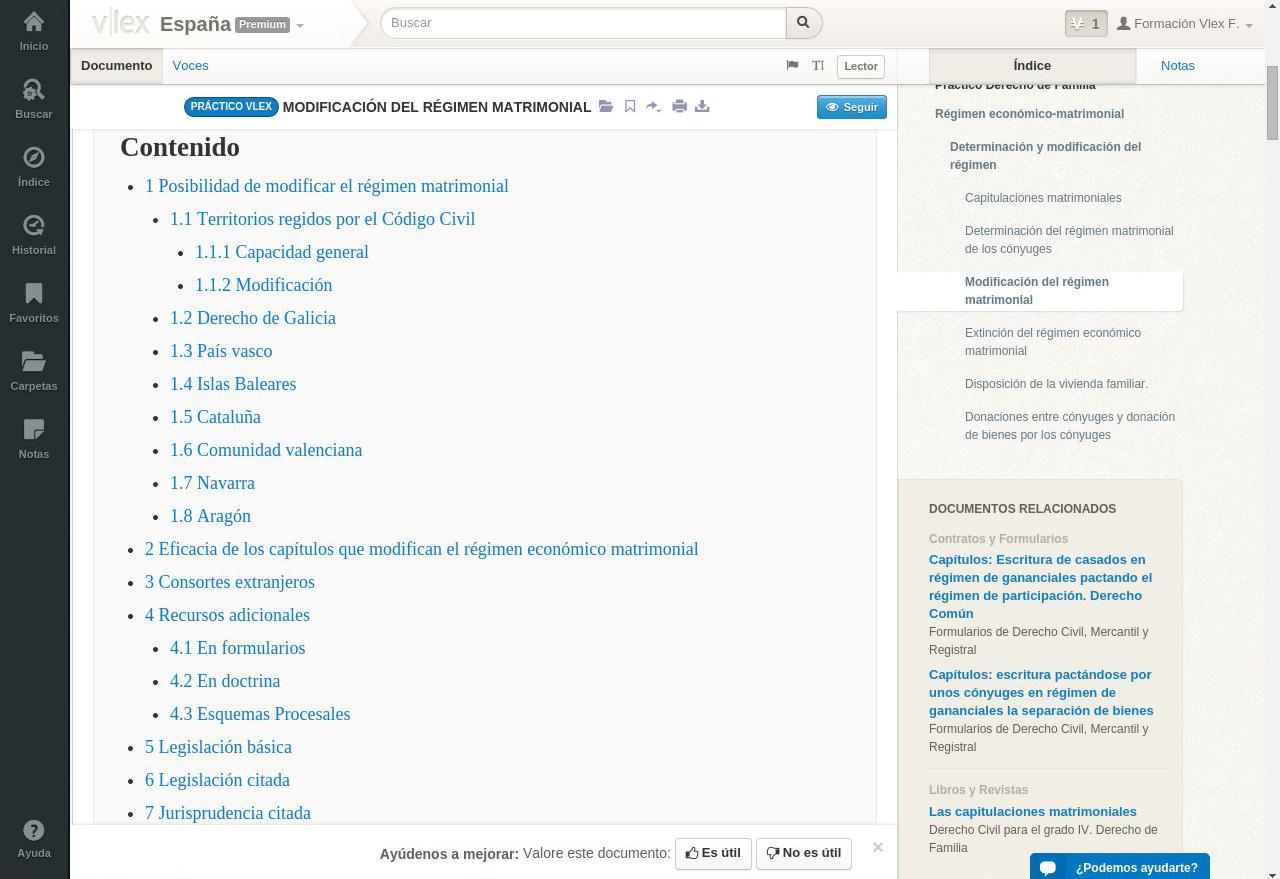The image size is (1280, 879).
Task: Bookmark the document with the bookmark icon
Action: (630, 106)
